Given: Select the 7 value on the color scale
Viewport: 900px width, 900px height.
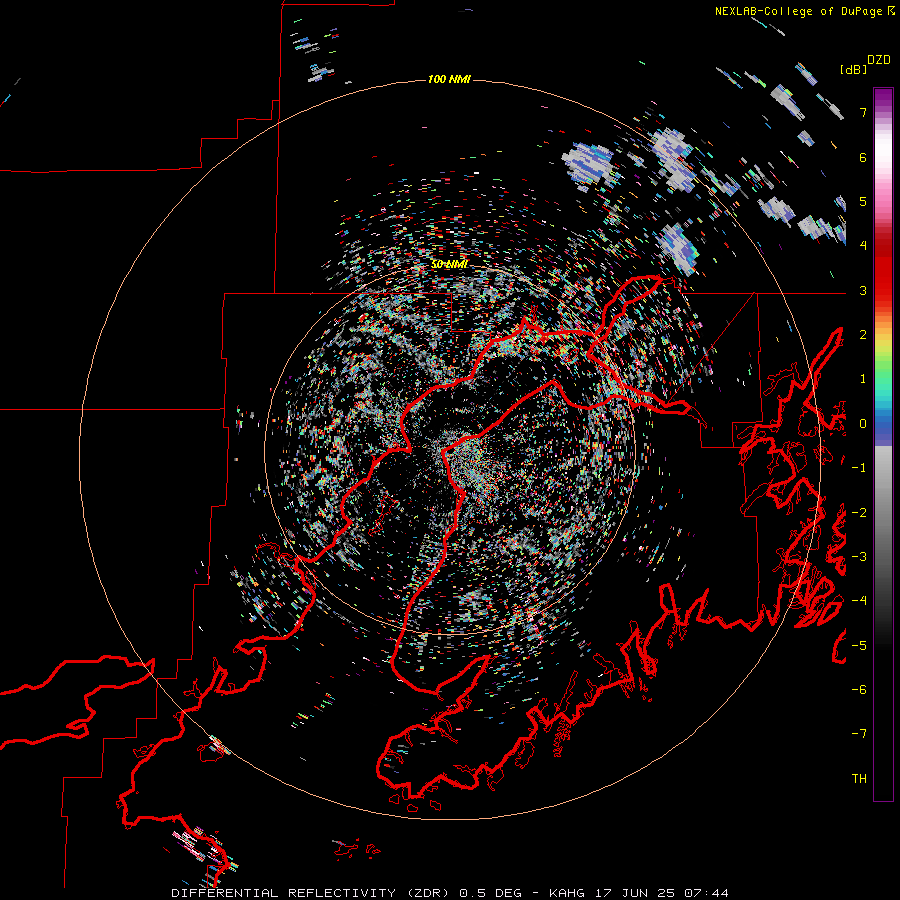Looking at the screenshot, I should tap(863, 112).
